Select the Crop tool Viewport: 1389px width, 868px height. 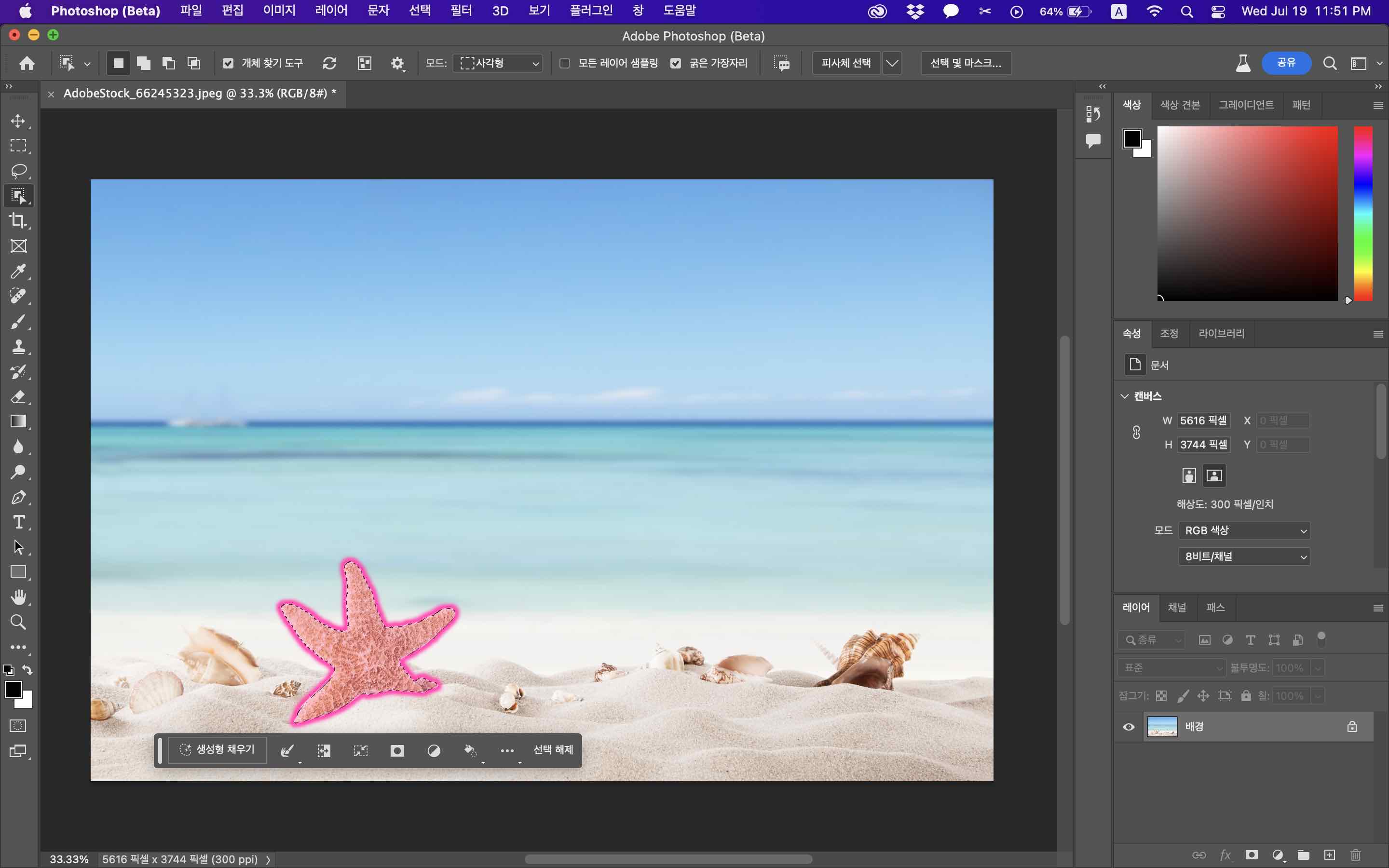click(18, 221)
